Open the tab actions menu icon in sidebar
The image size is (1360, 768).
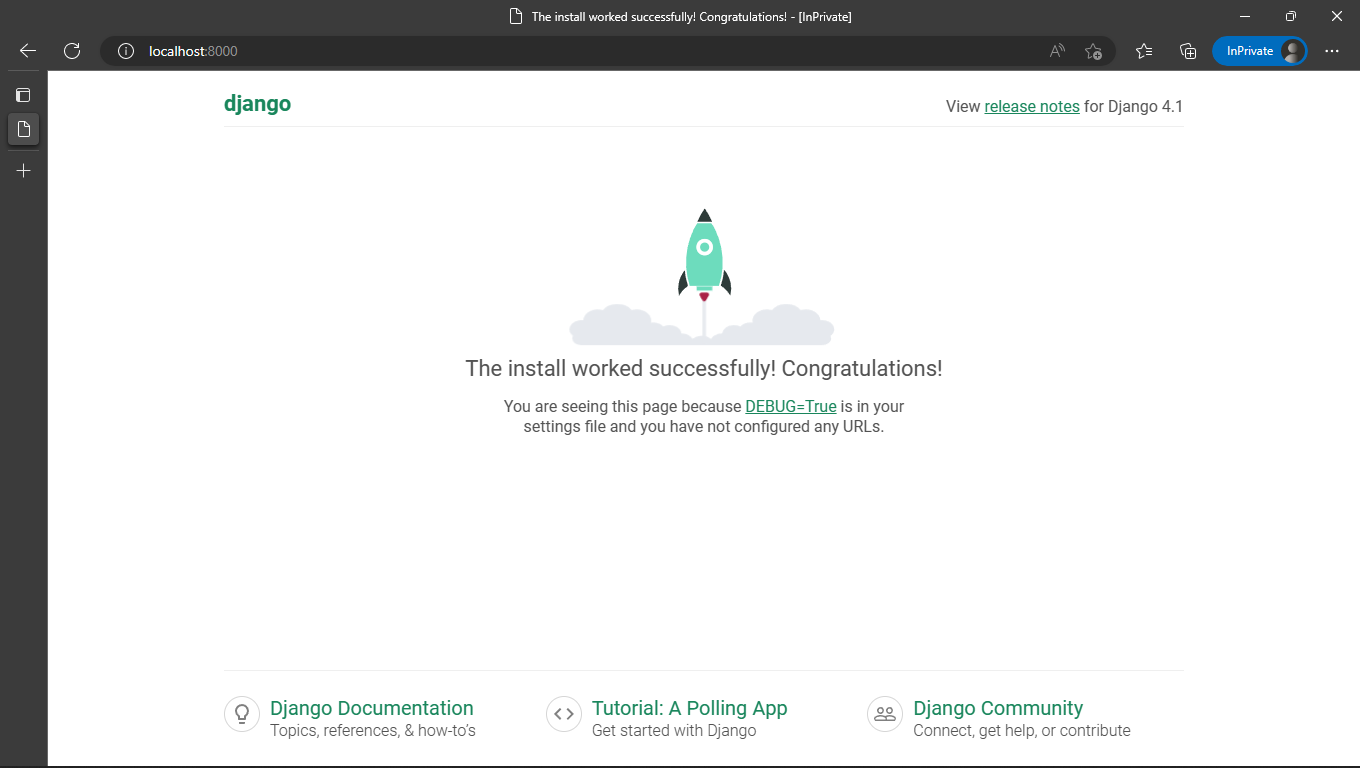tap(24, 95)
